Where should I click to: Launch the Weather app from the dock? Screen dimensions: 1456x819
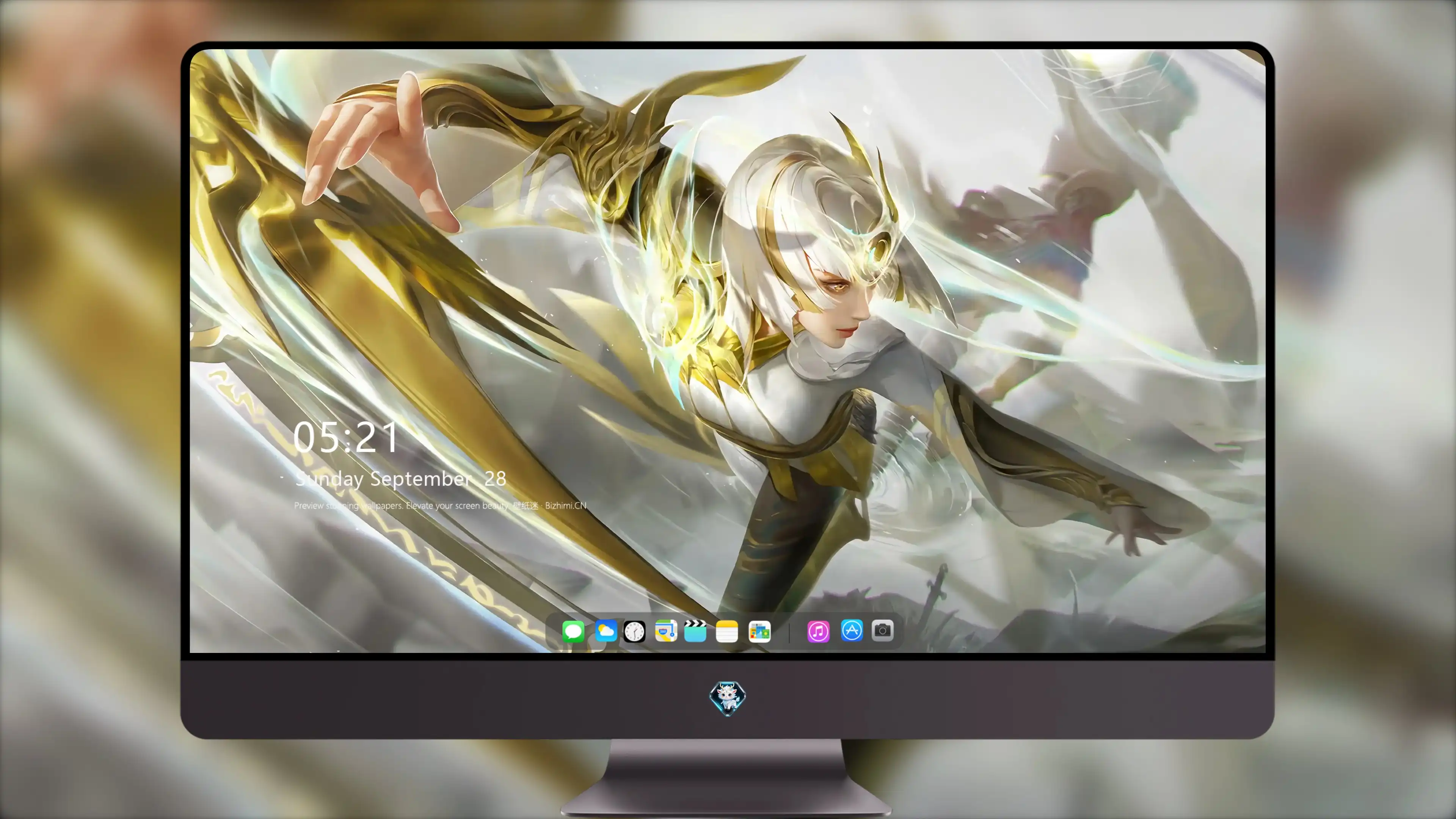click(x=606, y=631)
